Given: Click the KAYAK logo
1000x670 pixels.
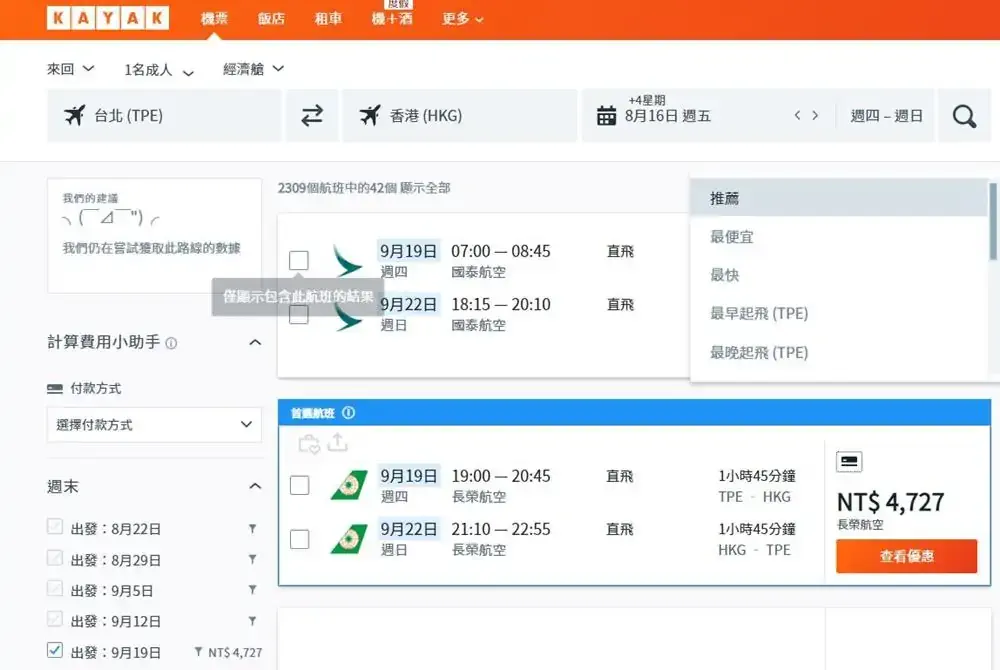Looking at the screenshot, I should coord(108,18).
